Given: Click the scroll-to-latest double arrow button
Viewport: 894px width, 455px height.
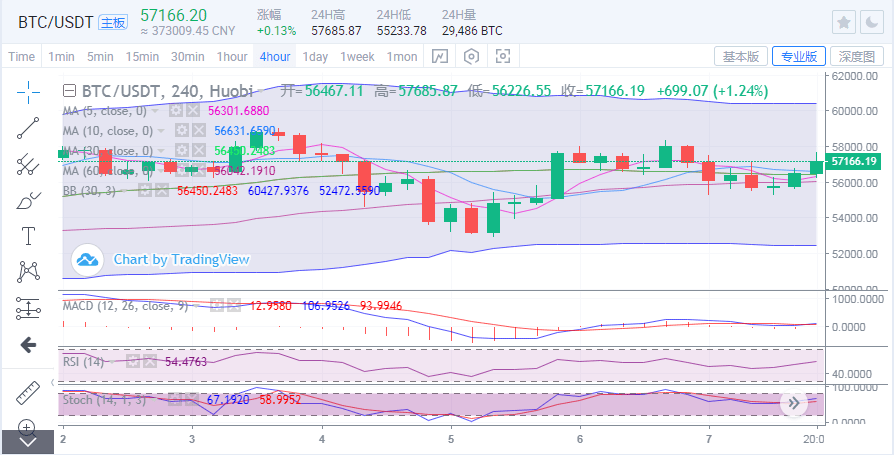Looking at the screenshot, I should [794, 403].
